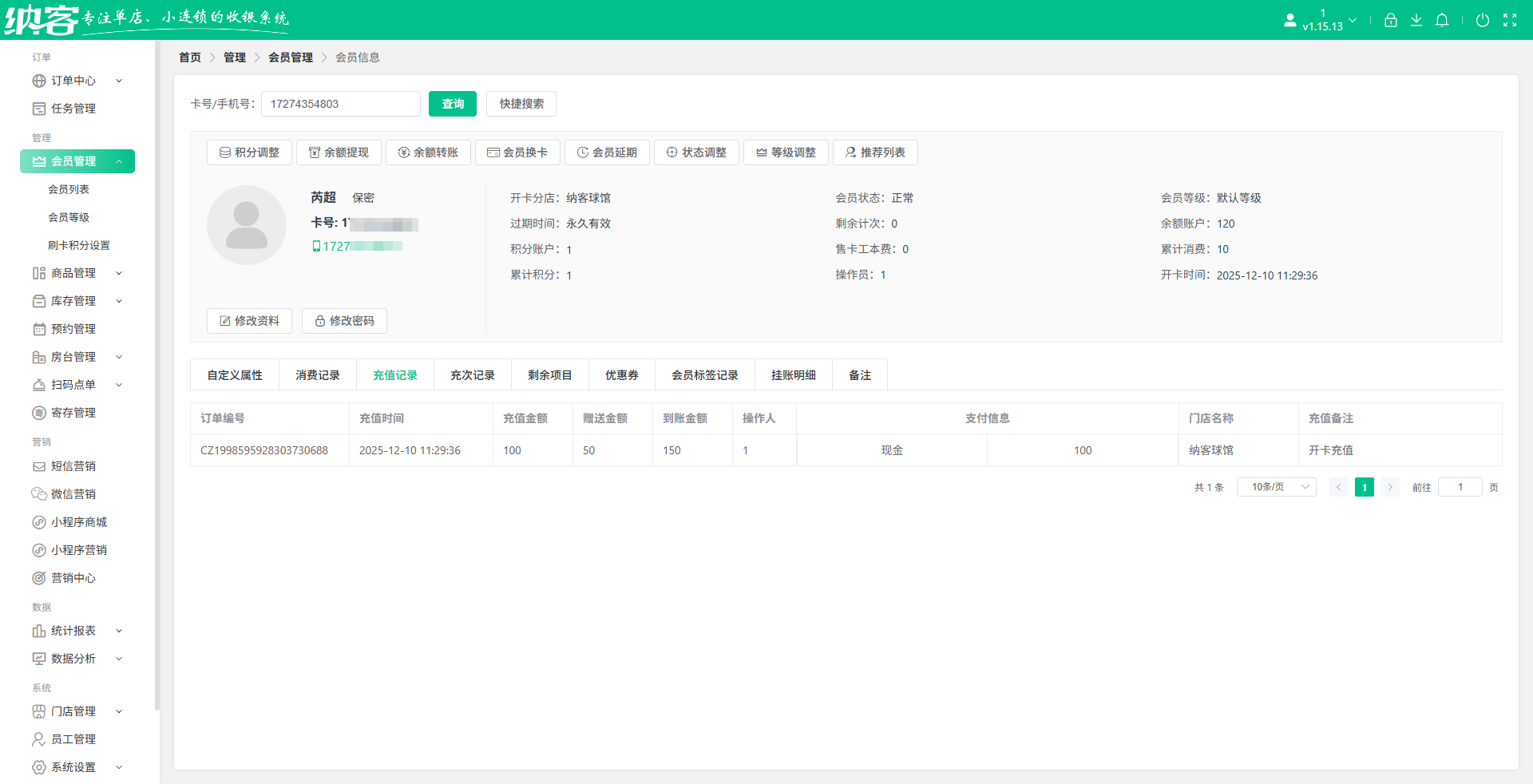Click the 修改资料 edit profile button
This screenshot has height=784, width=1533.
click(x=249, y=321)
